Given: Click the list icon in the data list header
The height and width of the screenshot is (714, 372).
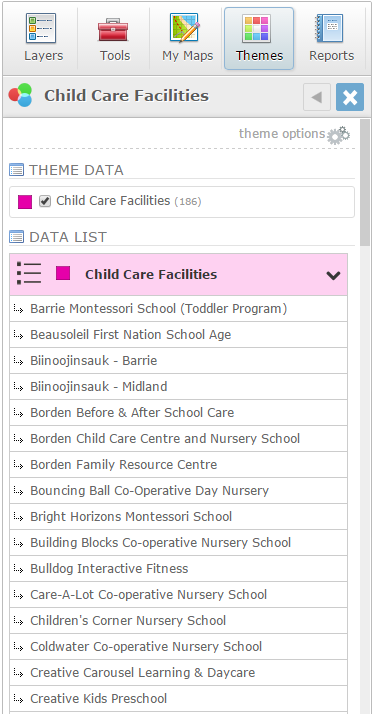Looking at the screenshot, I should point(29,274).
